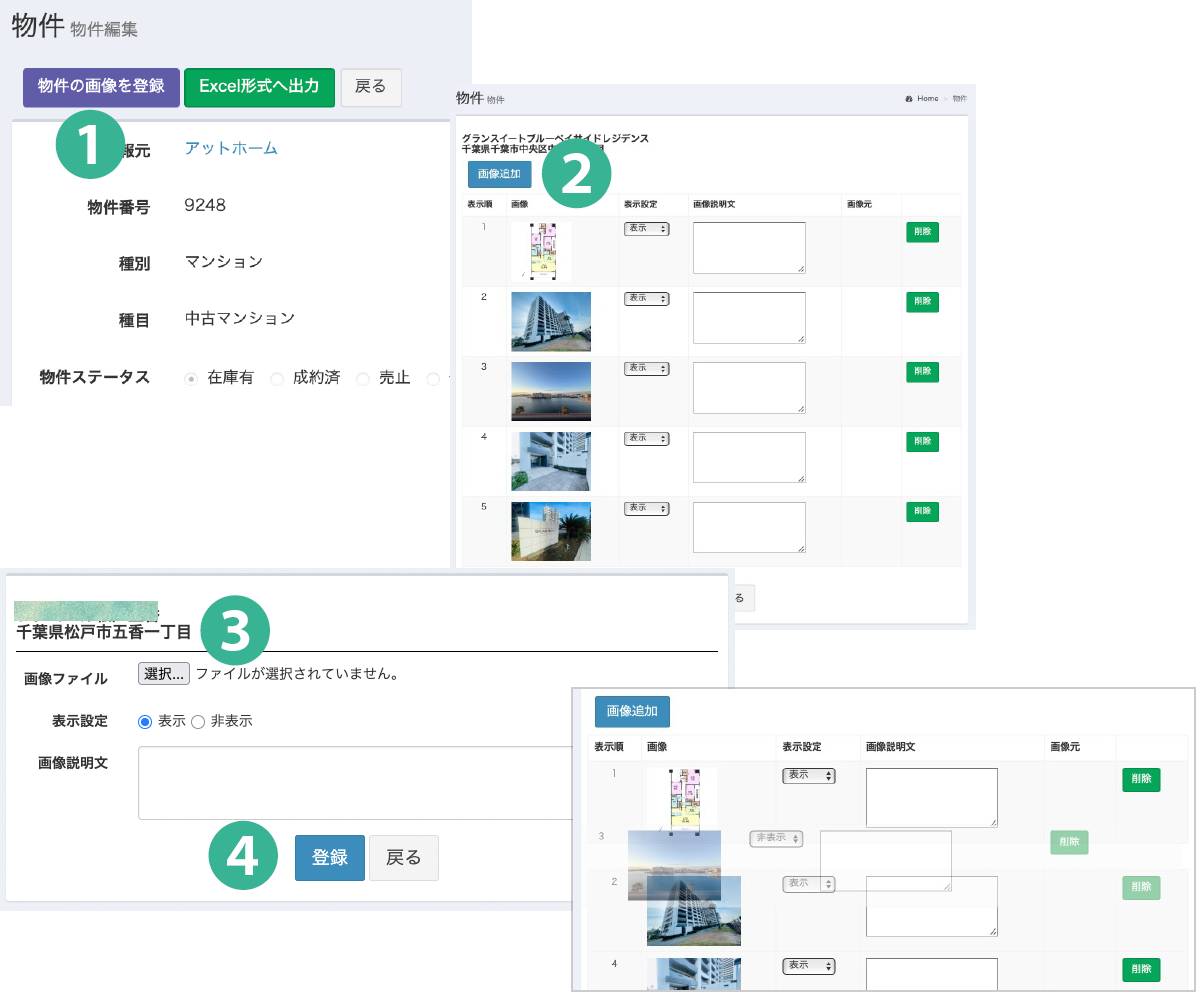Focus row 3 description box in the グランスイート list
Screen dimensions: 1200x993
pyautogui.click(x=749, y=387)
